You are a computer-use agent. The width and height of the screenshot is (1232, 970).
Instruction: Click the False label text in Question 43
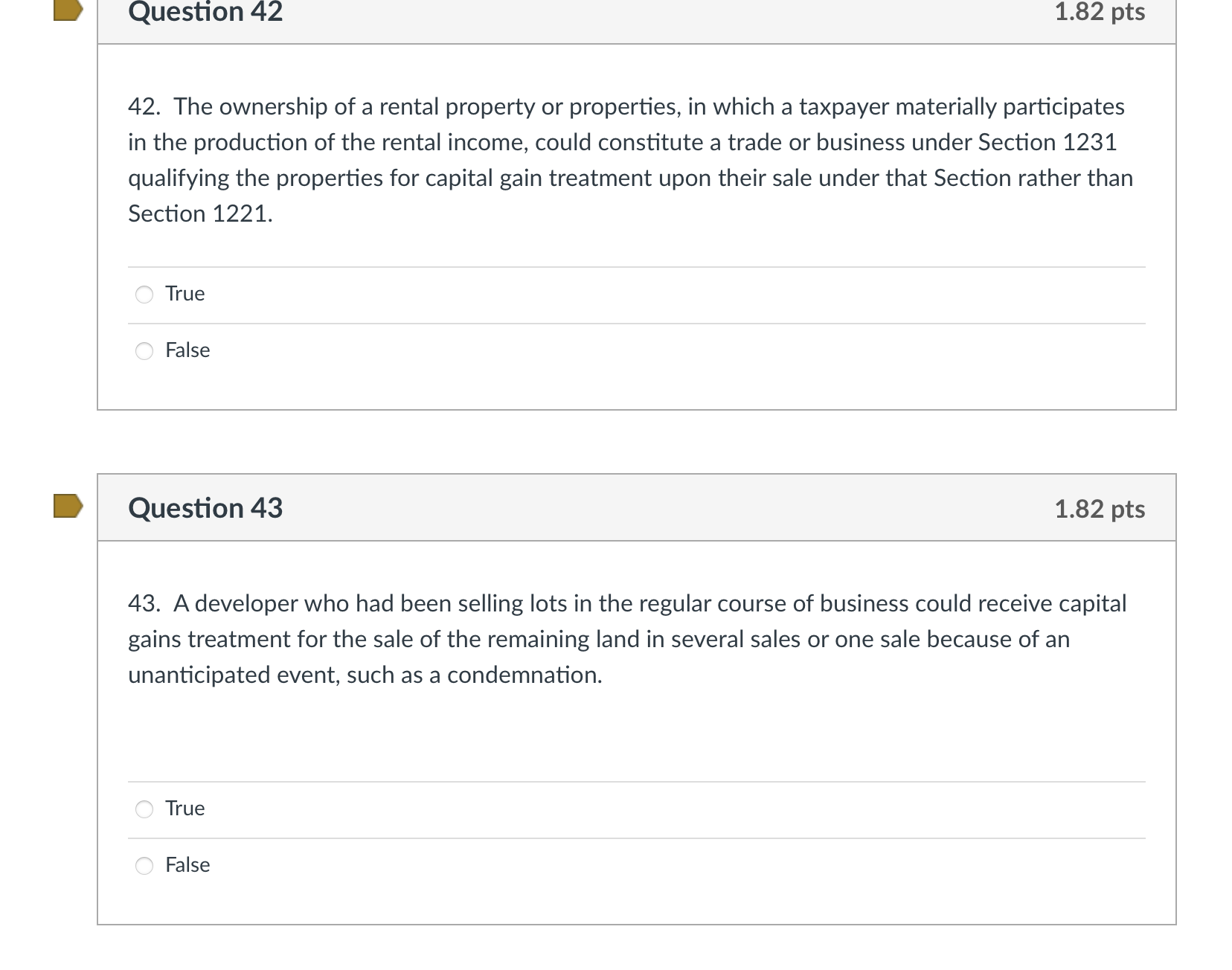(187, 865)
